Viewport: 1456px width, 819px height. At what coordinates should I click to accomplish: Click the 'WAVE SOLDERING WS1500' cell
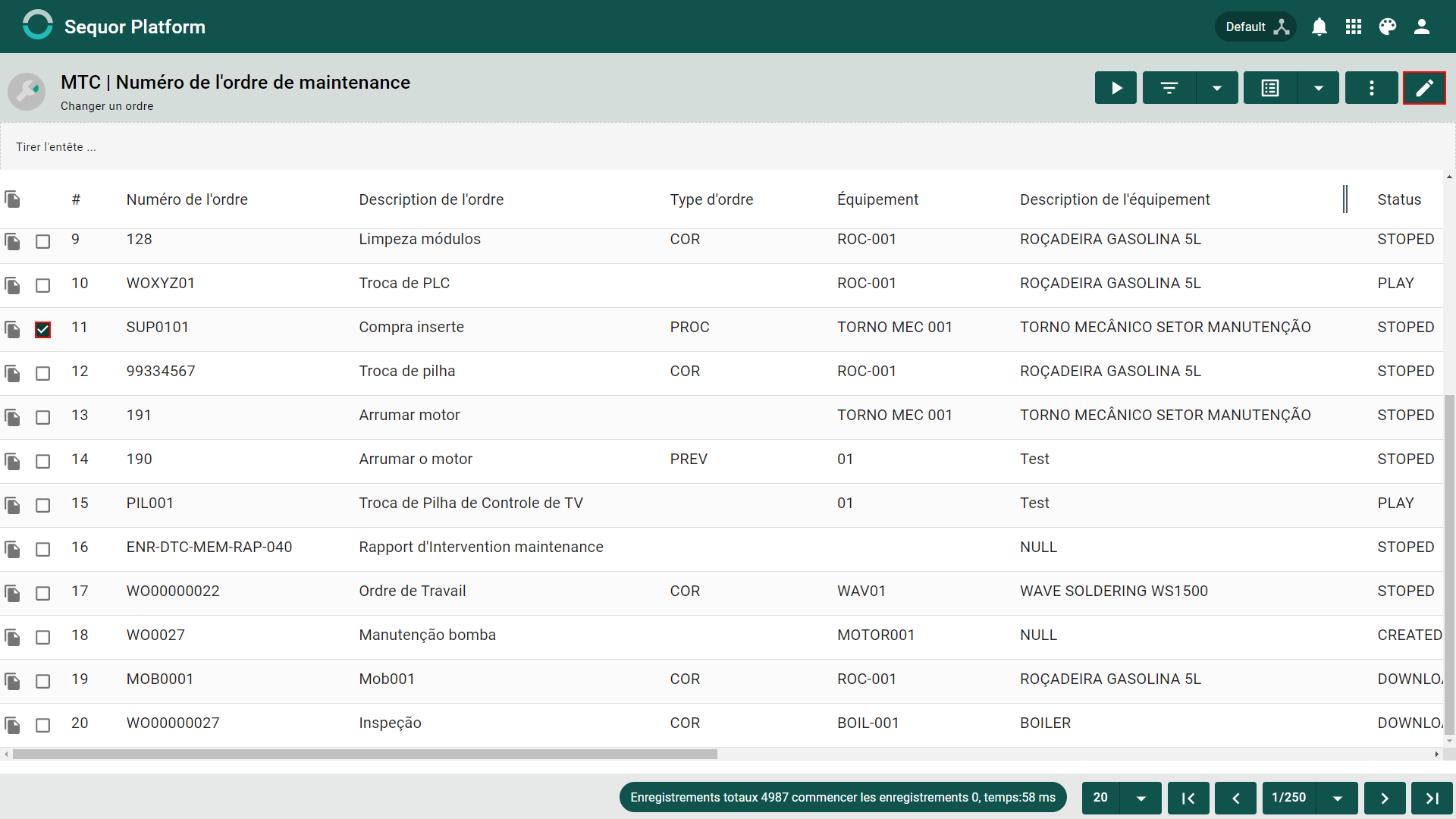[1113, 591]
